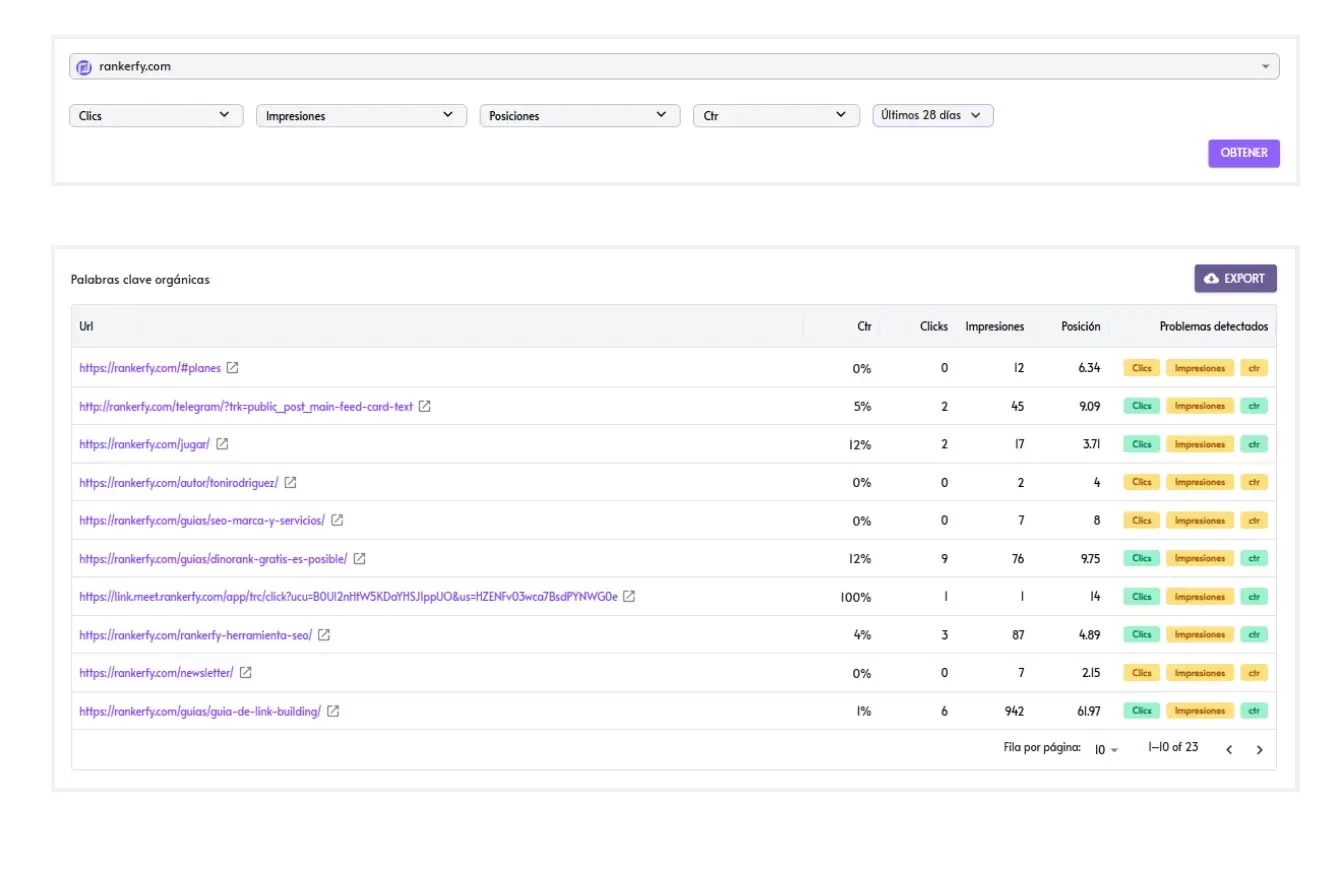Sort by the Url column header

click(x=86, y=326)
